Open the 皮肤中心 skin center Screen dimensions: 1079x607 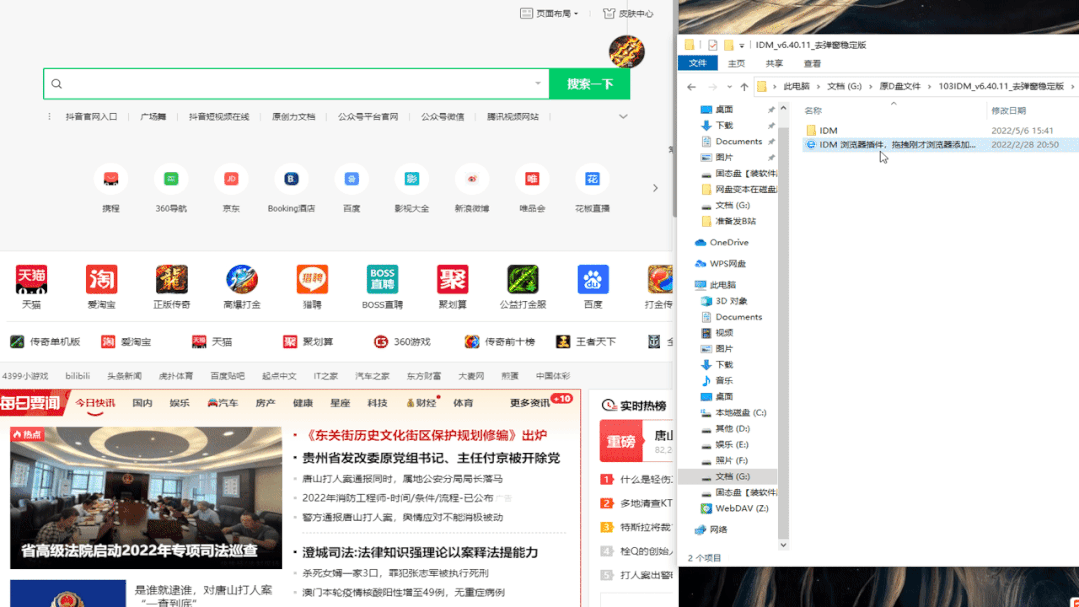pyautogui.click(x=628, y=13)
